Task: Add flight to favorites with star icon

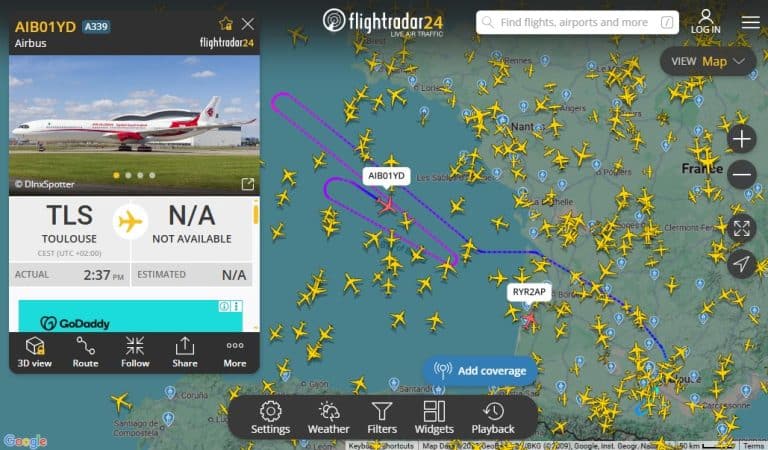Action: coord(226,24)
